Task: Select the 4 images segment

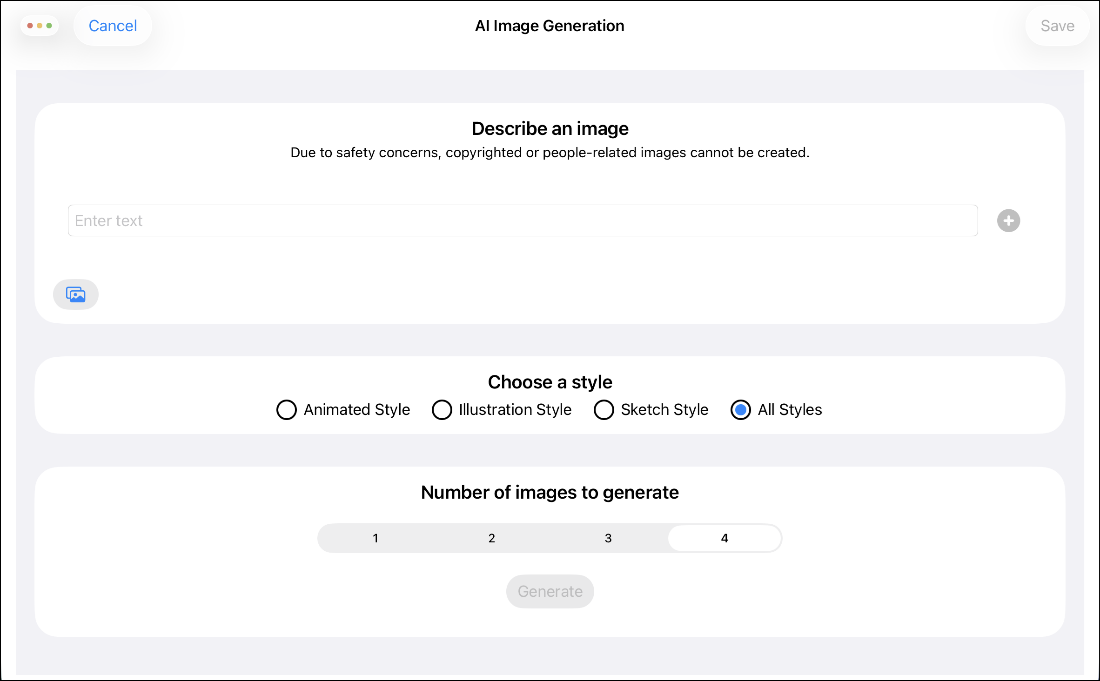Action: click(x=724, y=538)
